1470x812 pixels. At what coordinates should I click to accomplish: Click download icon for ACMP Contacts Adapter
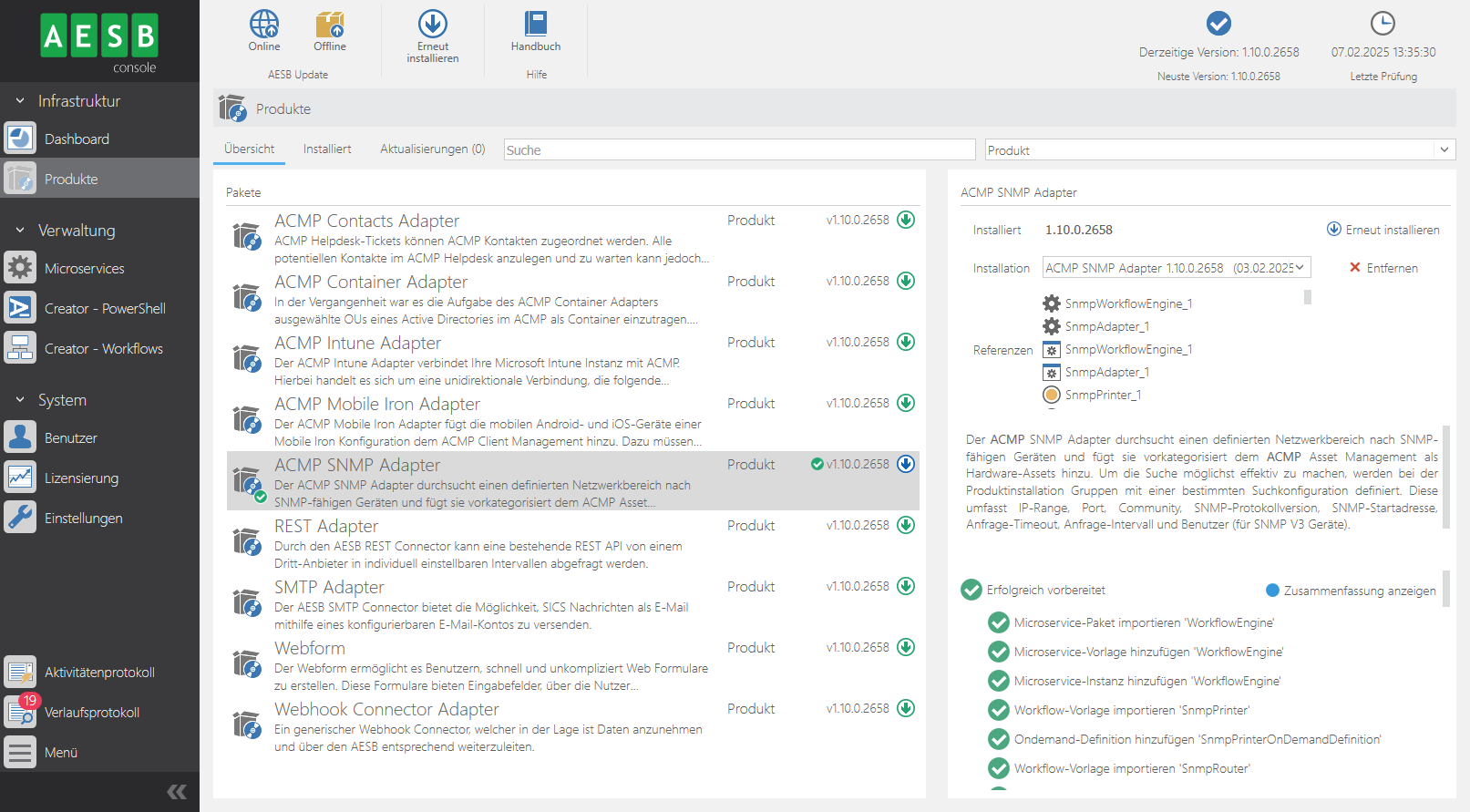coord(906,220)
